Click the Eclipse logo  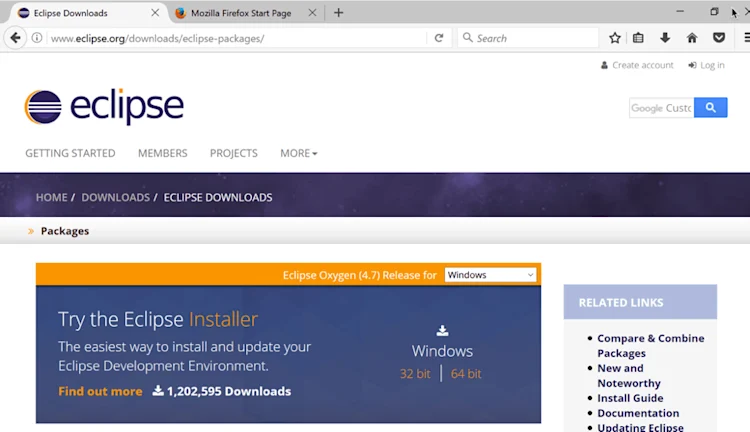pos(104,107)
